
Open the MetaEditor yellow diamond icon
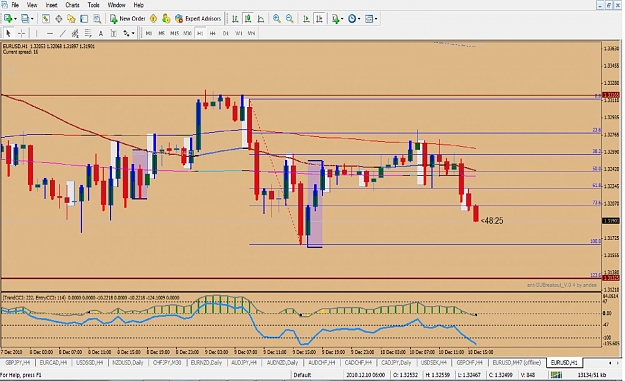153,19
